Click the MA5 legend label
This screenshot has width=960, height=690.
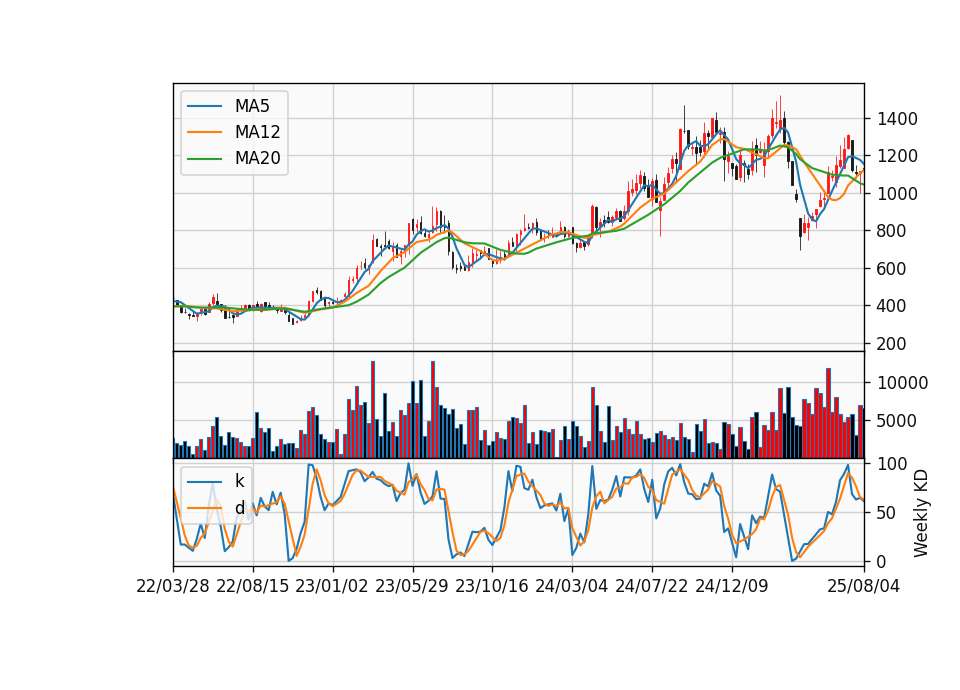pyautogui.click(x=252, y=106)
